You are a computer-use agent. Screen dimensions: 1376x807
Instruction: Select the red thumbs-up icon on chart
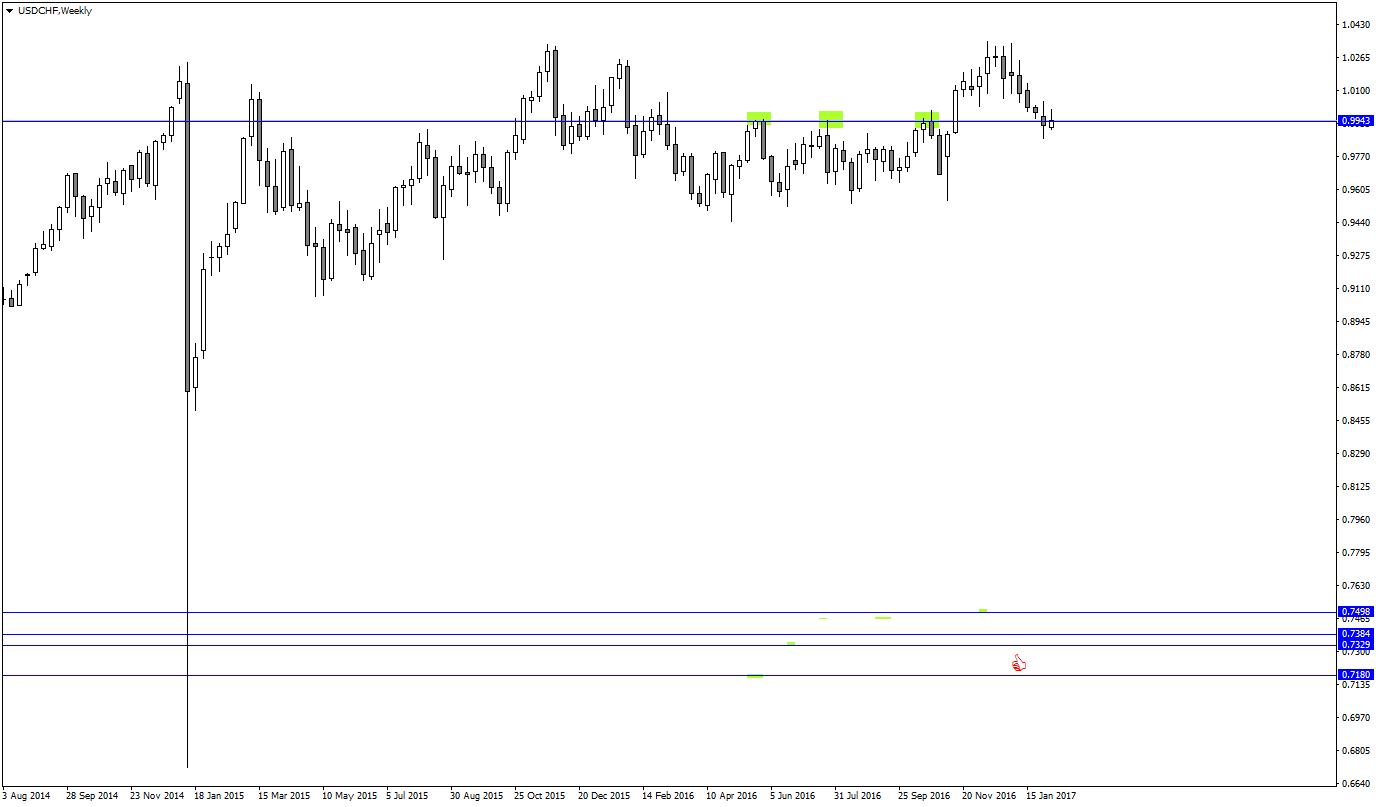coord(1018,662)
